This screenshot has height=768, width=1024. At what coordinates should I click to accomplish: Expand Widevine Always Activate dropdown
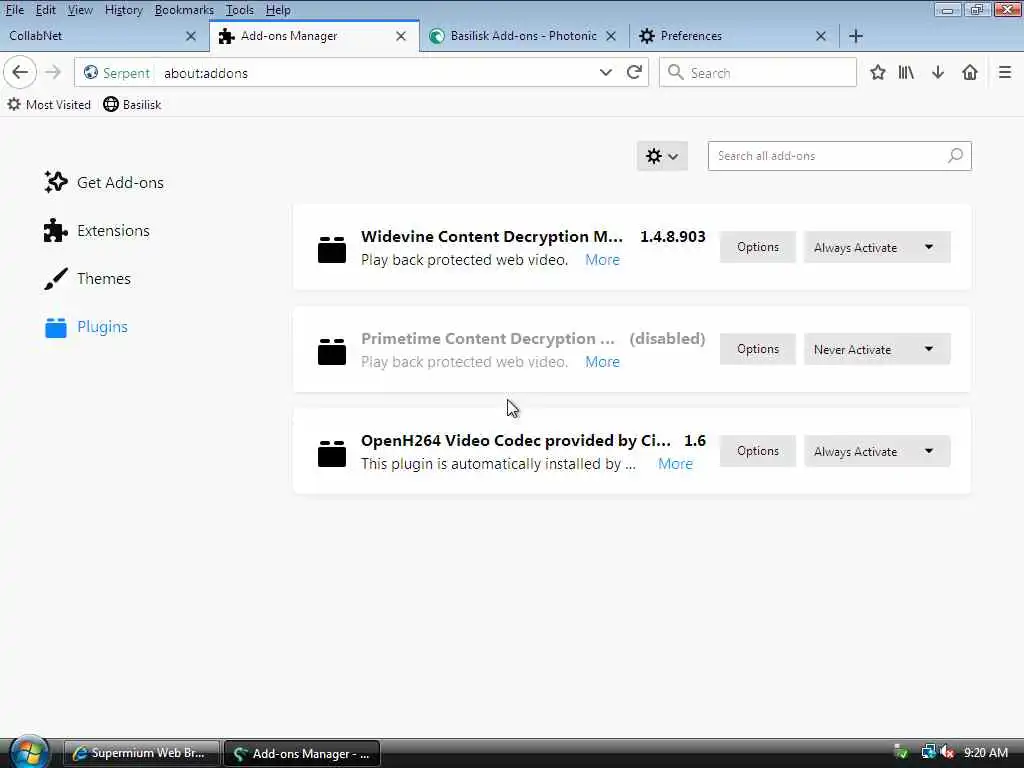pos(877,248)
